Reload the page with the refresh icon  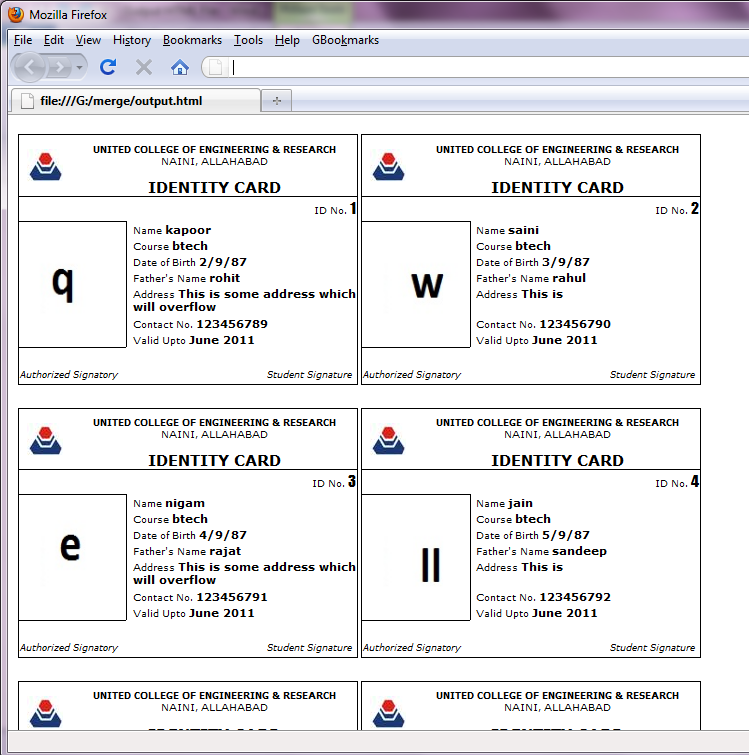(x=108, y=67)
